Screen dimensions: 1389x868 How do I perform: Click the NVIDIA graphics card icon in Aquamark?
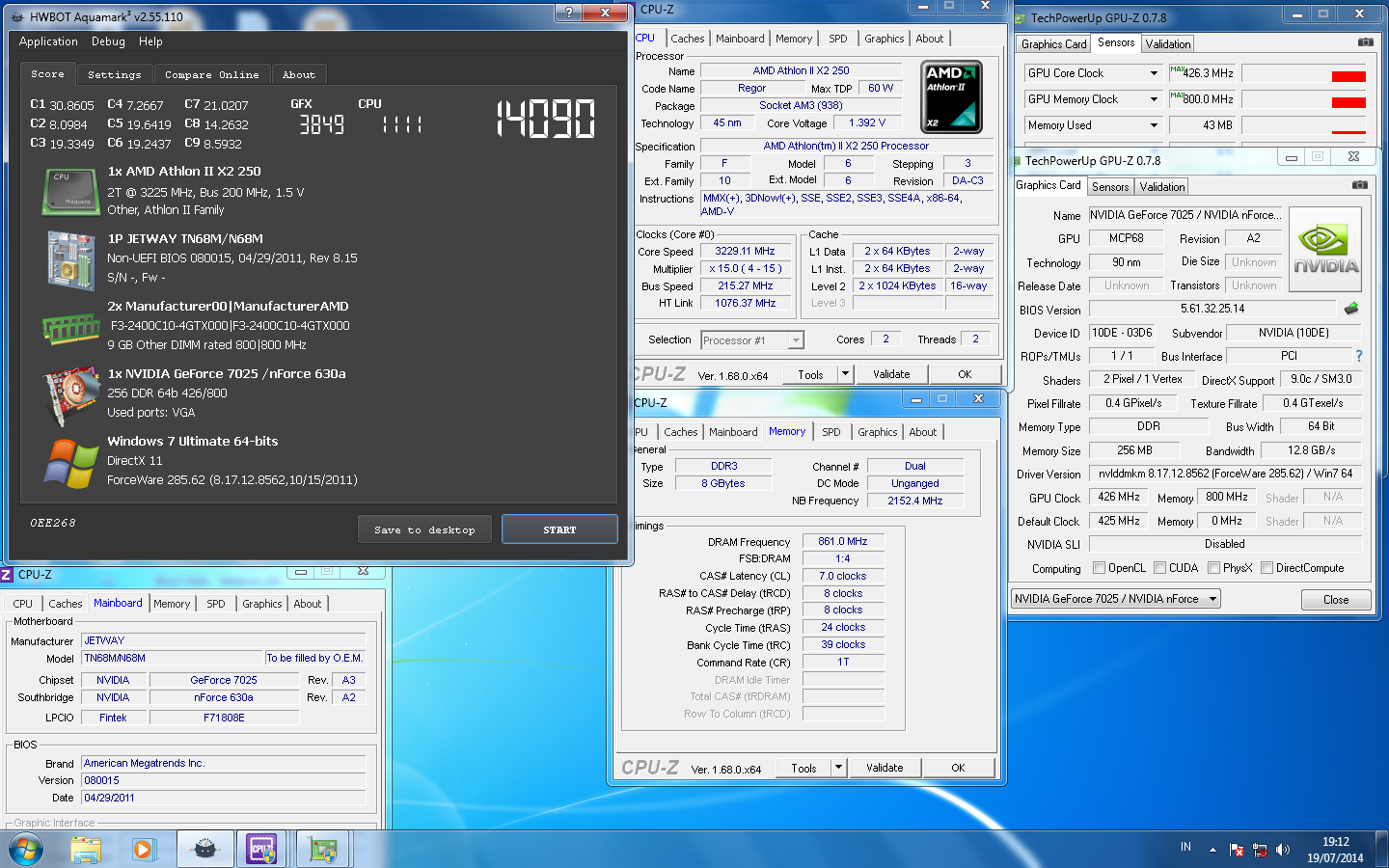click(x=71, y=394)
